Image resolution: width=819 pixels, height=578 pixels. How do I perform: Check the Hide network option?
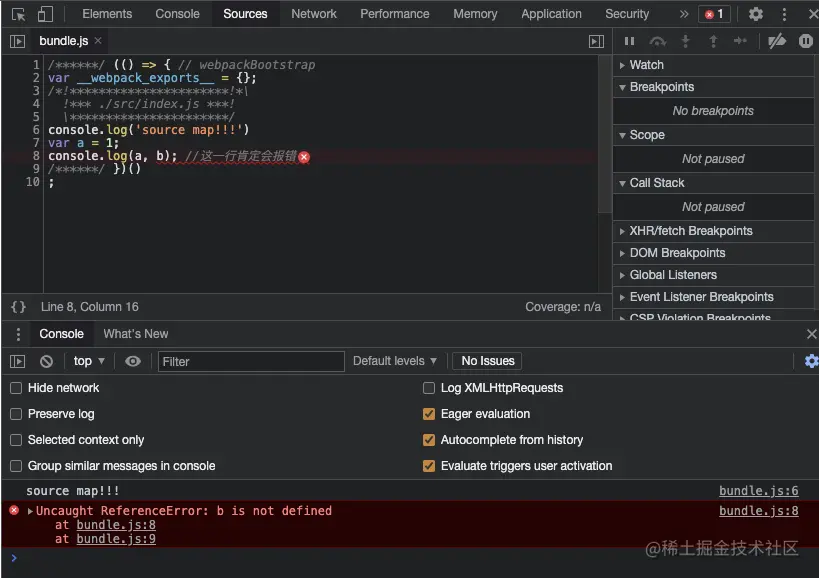pyautogui.click(x=16, y=388)
